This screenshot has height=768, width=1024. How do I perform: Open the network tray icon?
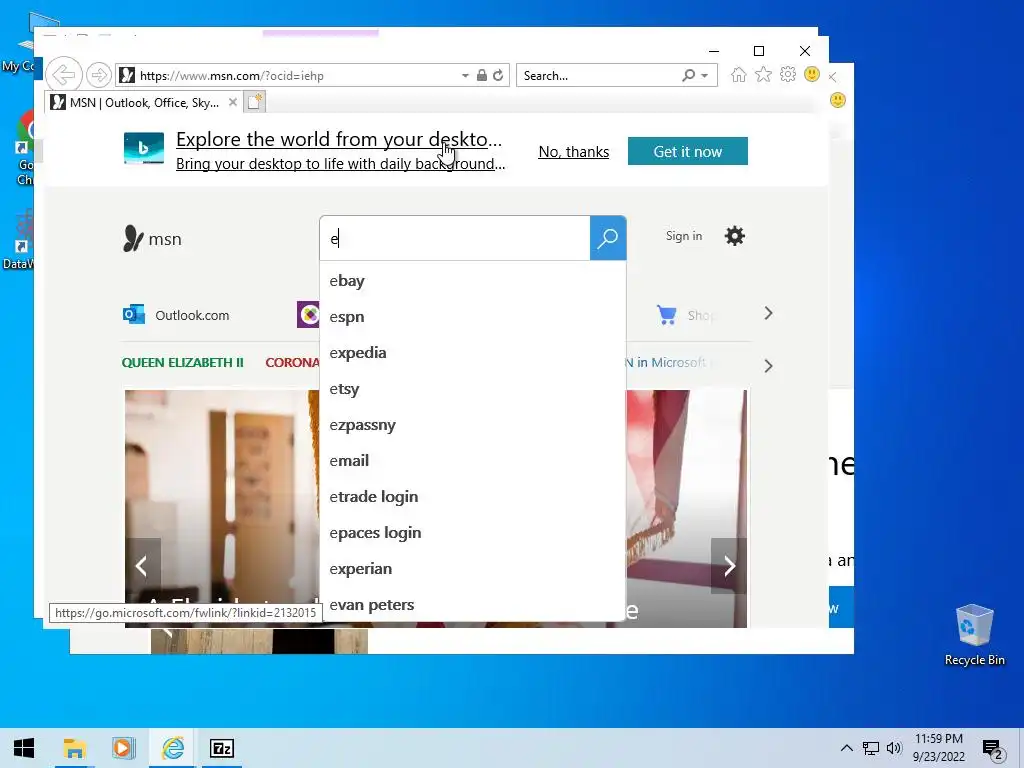click(871, 748)
